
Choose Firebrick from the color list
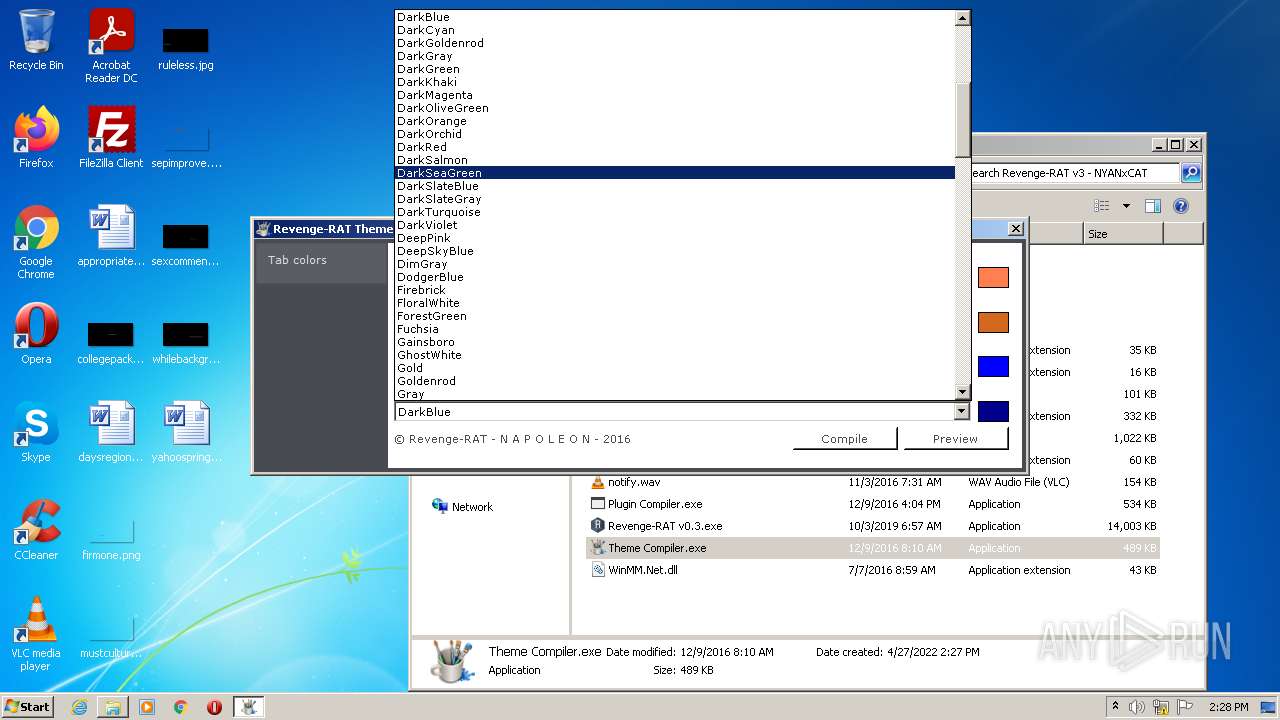point(675,290)
